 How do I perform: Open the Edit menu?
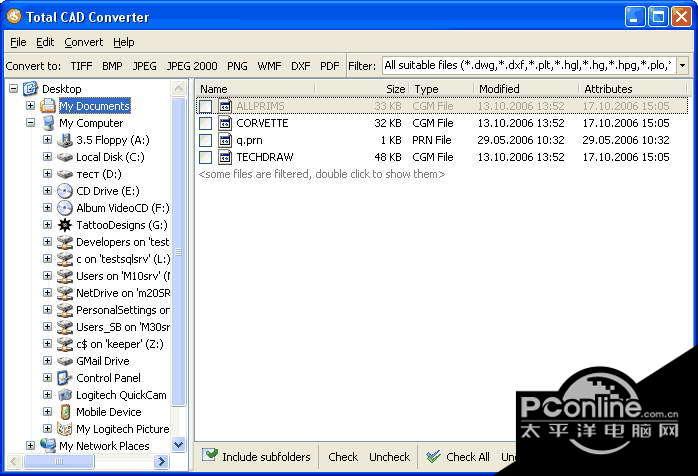coord(45,42)
